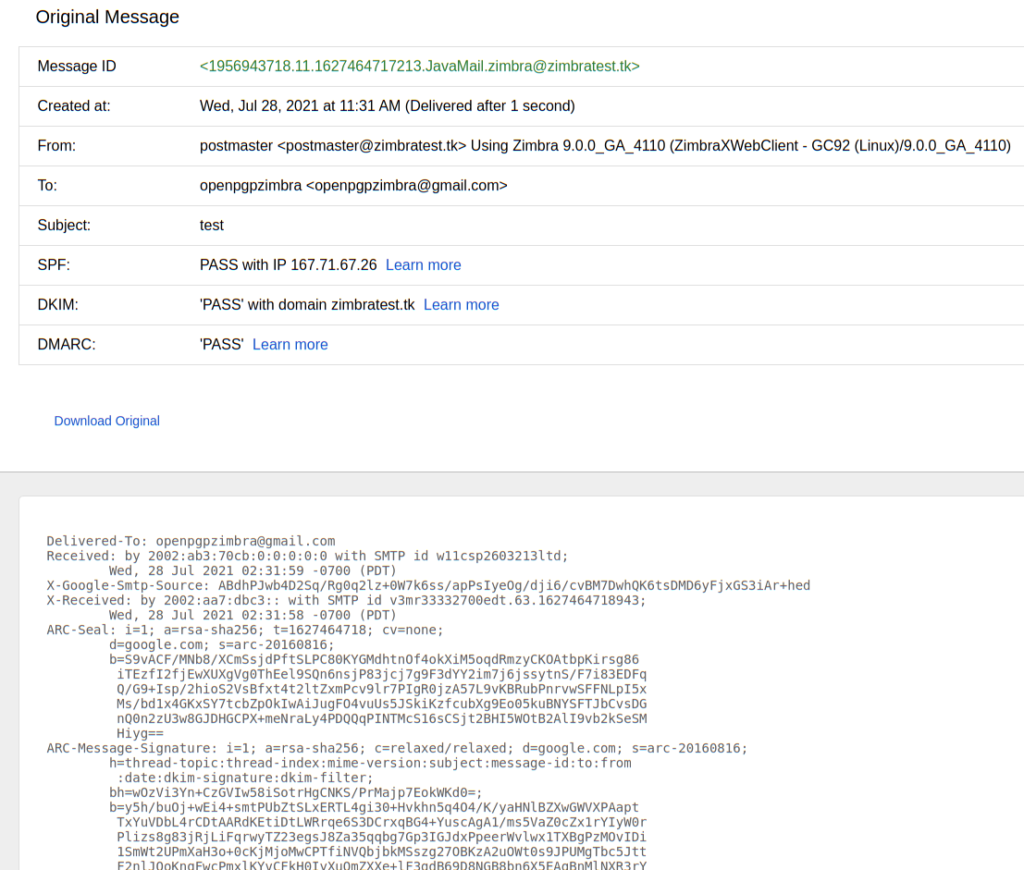Click inside the raw message source area
This screenshot has height=870, width=1024.
(x=500, y=700)
